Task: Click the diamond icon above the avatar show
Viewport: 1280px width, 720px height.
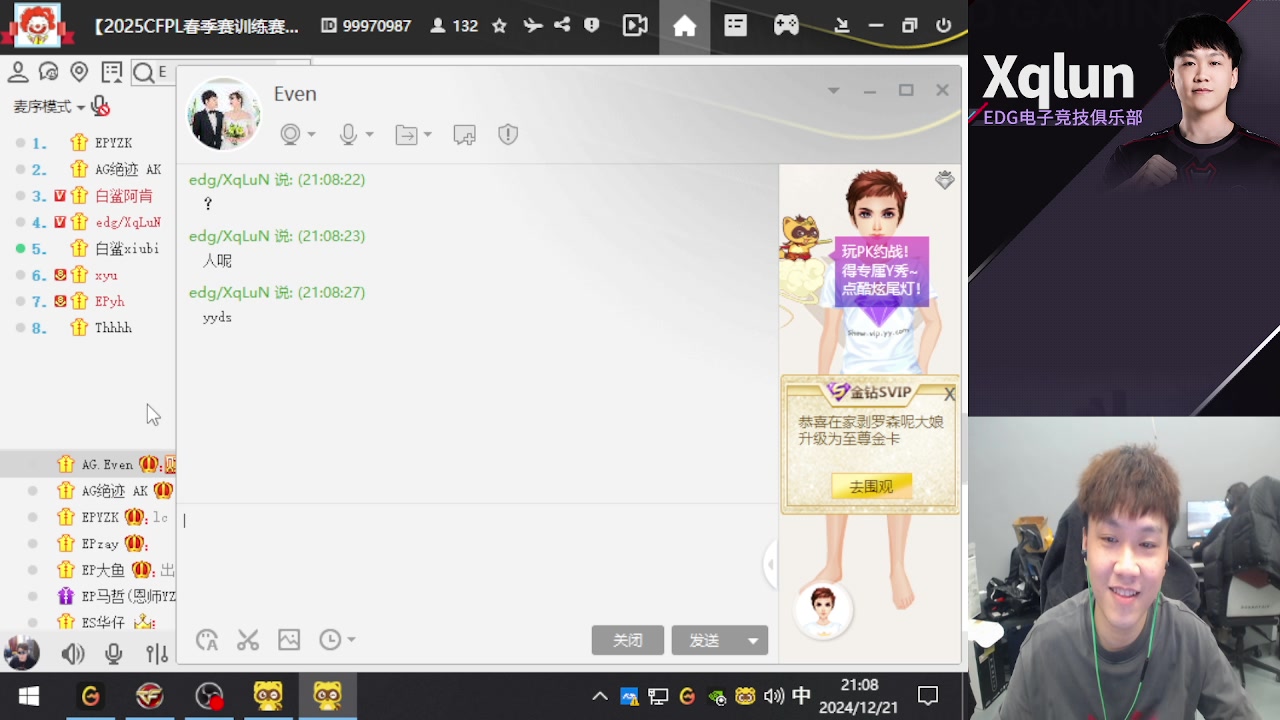Action: coord(944,180)
